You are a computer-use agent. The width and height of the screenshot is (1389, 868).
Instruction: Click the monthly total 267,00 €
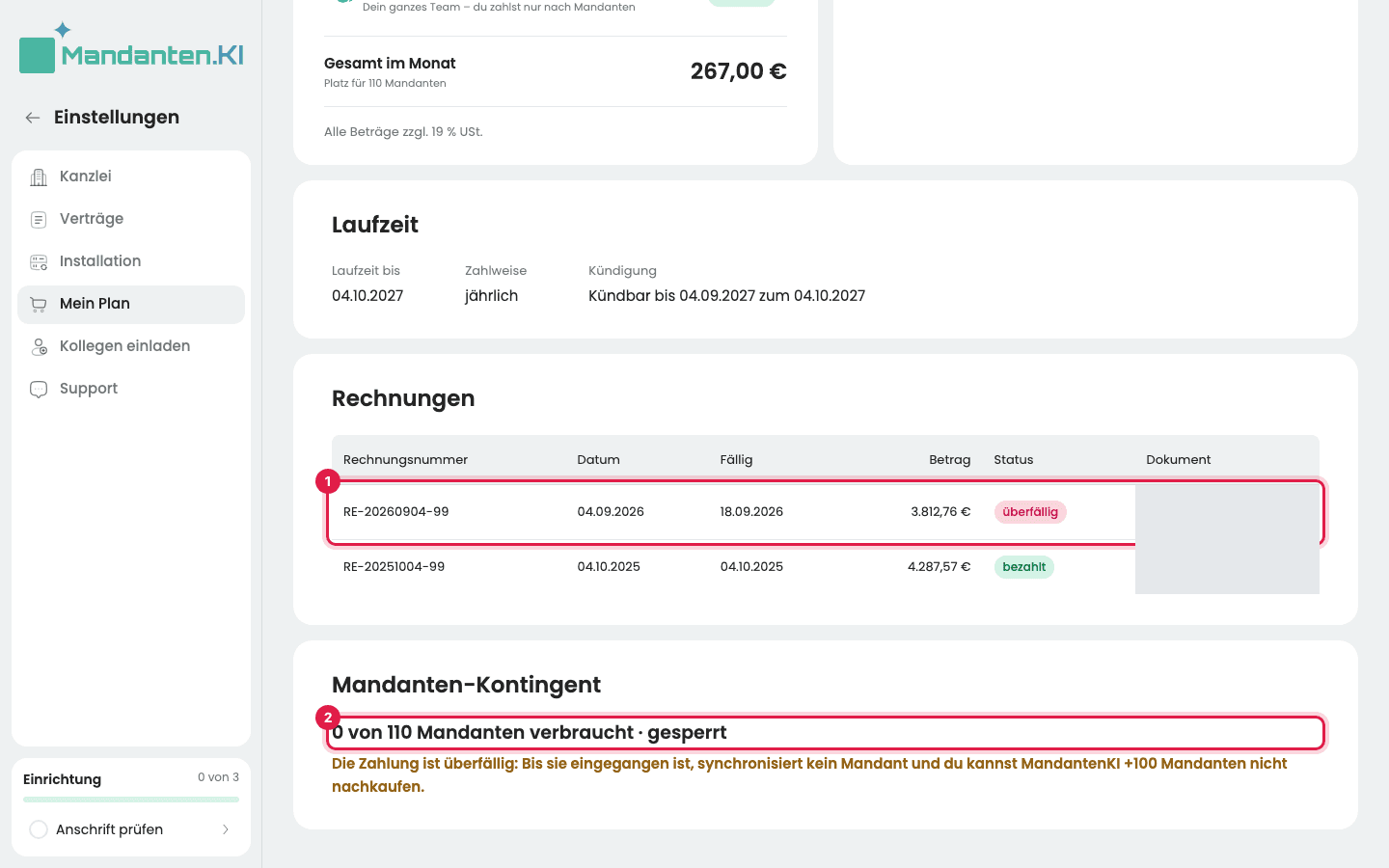click(x=739, y=71)
